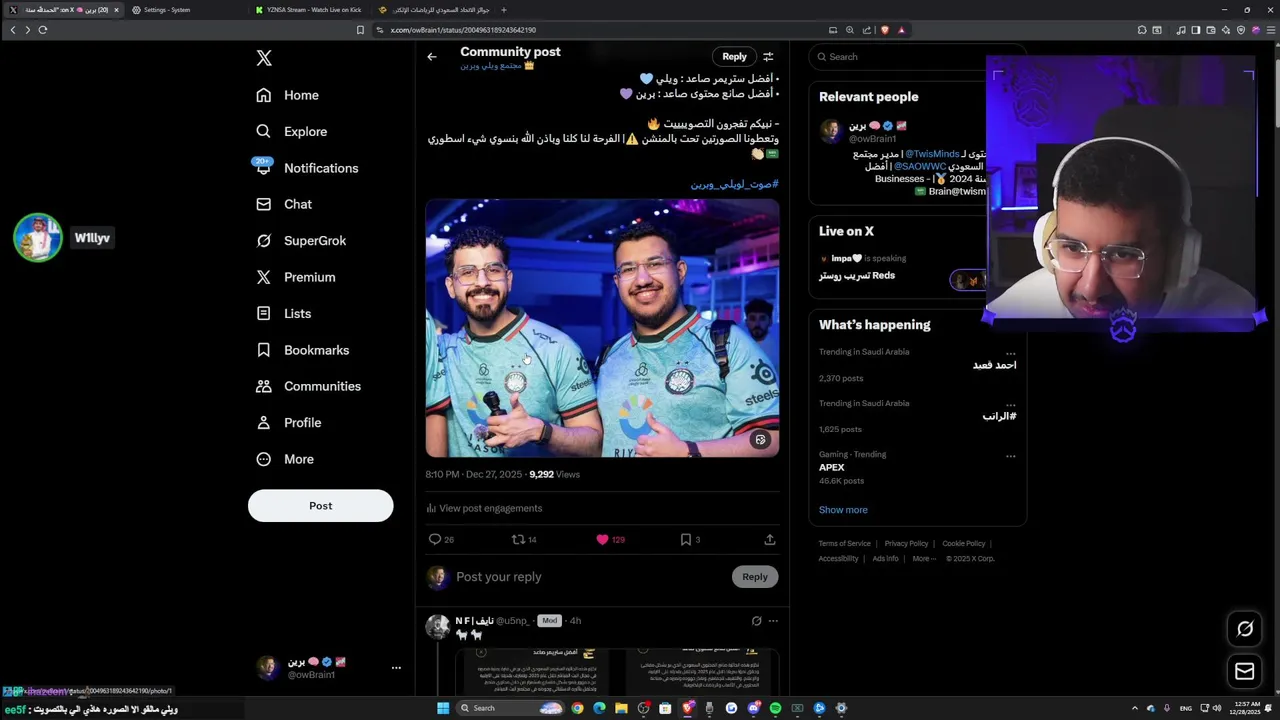The height and width of the screenshot is (720, 1280).
Task: Click the Grok icon on the N F reply
Action: pyautogui.click(x=756, y=621)
